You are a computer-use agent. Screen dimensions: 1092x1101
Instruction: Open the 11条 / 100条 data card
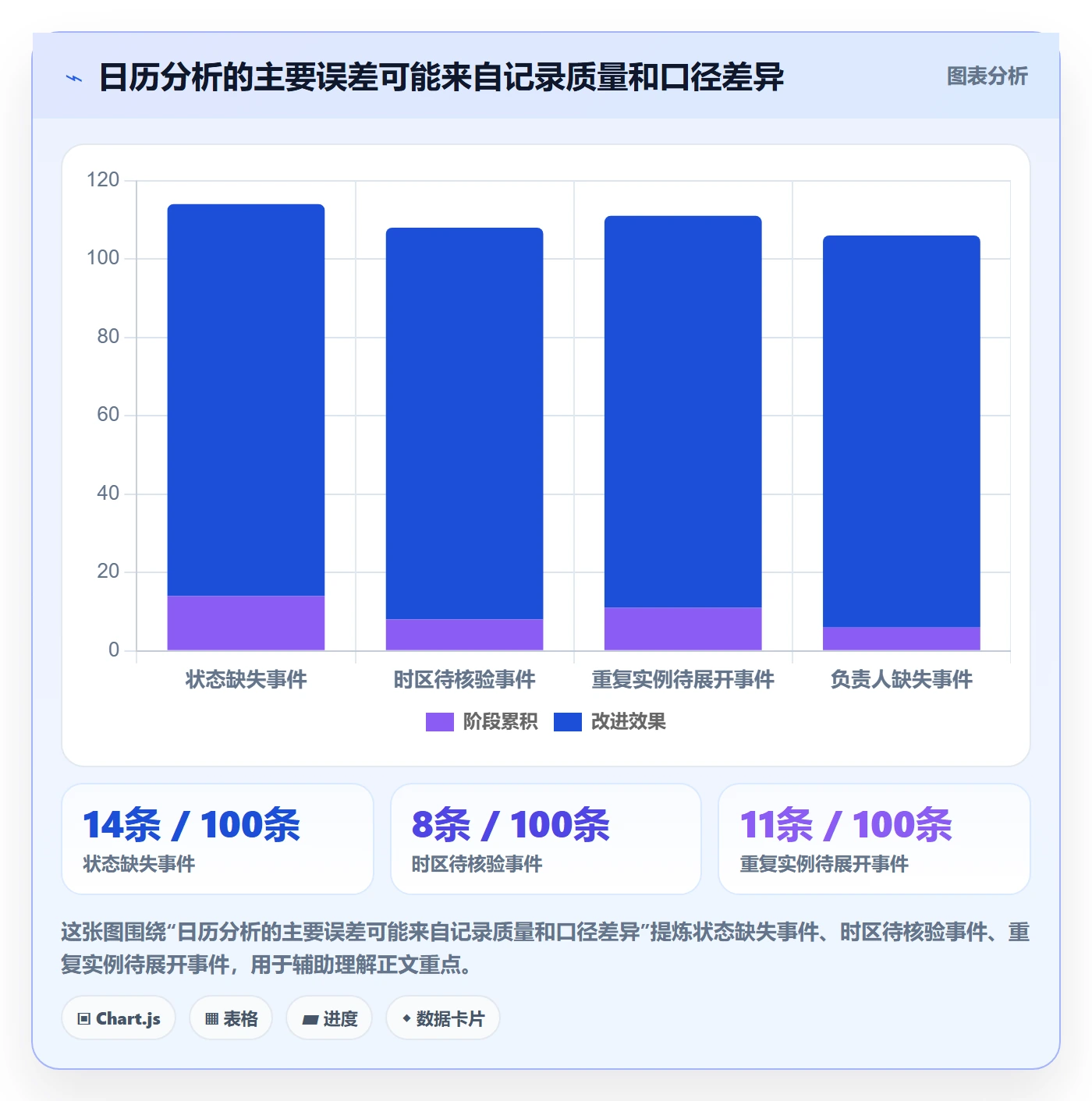point(874,839)
